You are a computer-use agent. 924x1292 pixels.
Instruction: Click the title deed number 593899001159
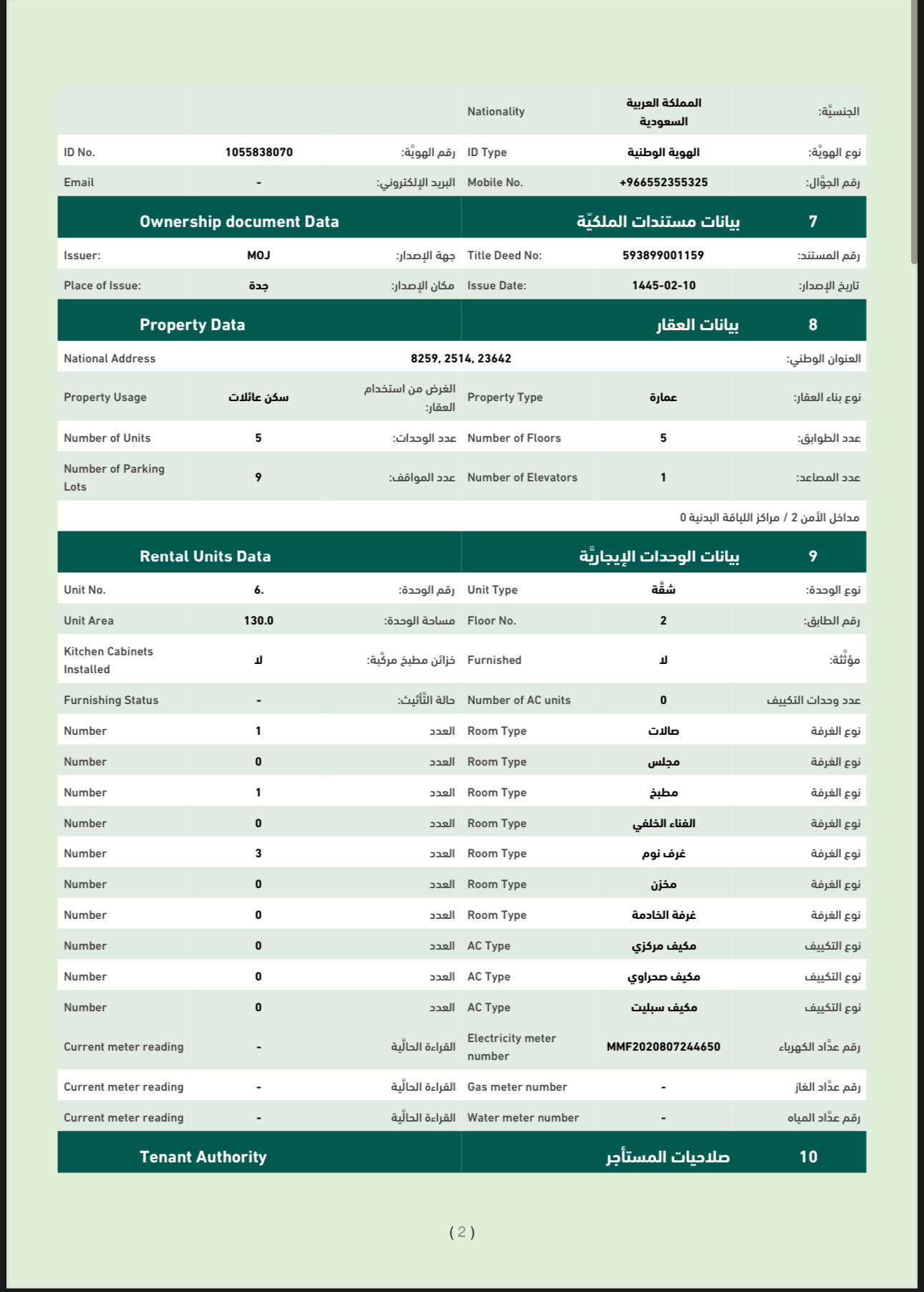(663, 256)
